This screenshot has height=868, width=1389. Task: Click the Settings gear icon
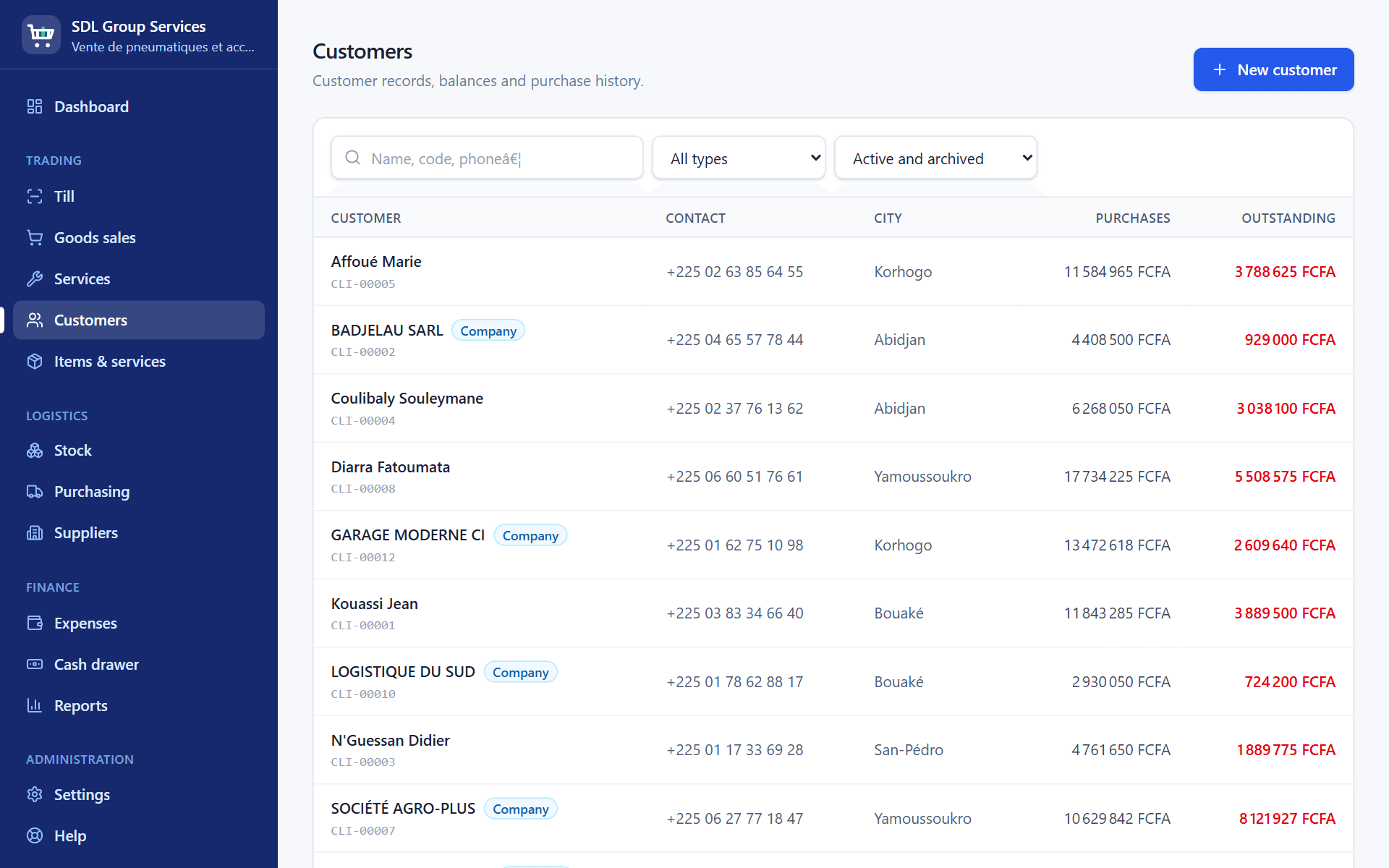pos(35,795)
